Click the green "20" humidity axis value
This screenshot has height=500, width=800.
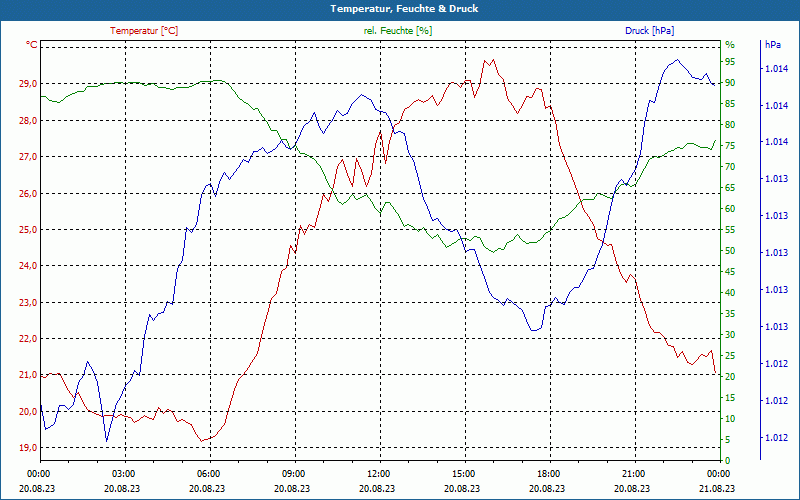730,377
